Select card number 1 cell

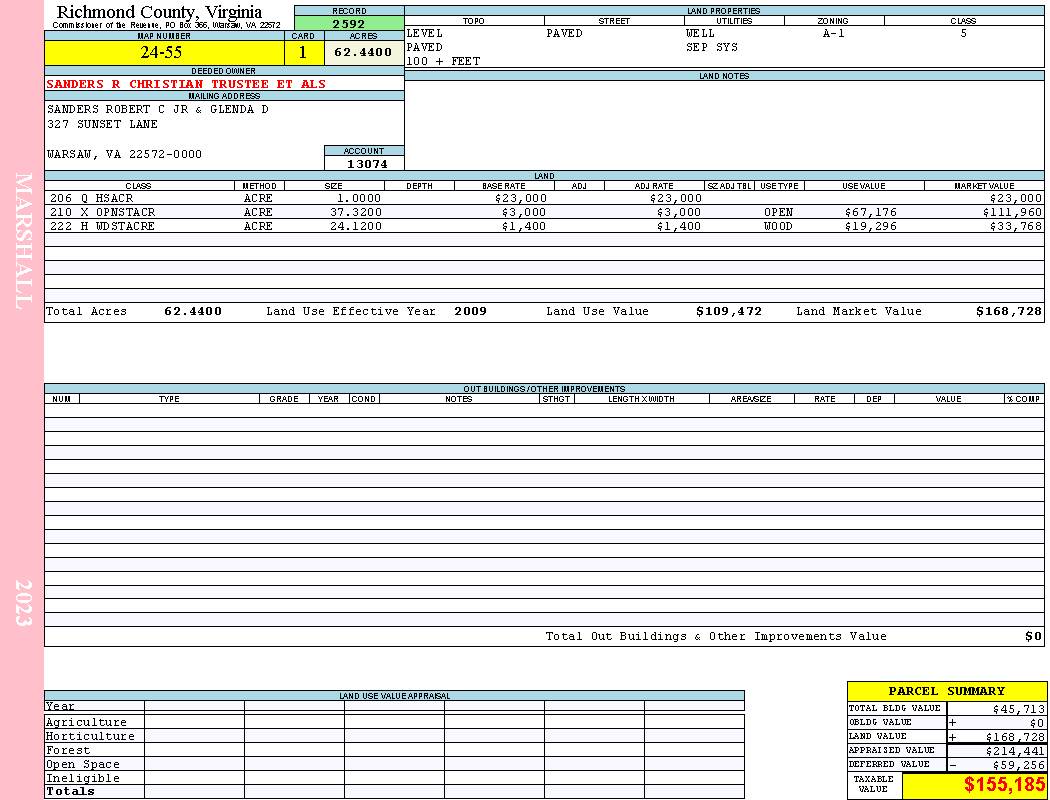coord(303,52)
